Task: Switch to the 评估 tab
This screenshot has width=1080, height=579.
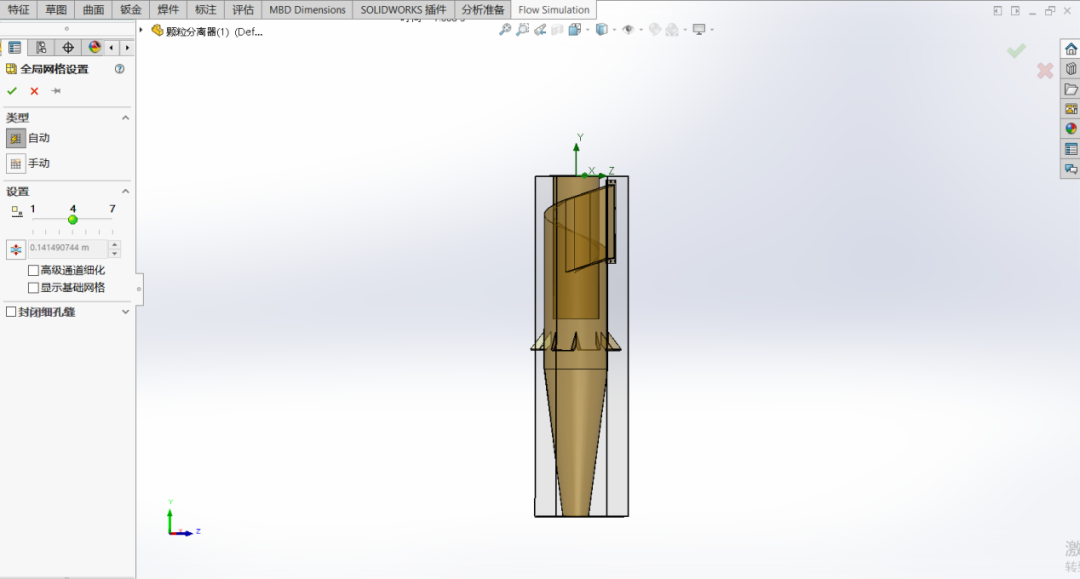Action: (242, 10)
